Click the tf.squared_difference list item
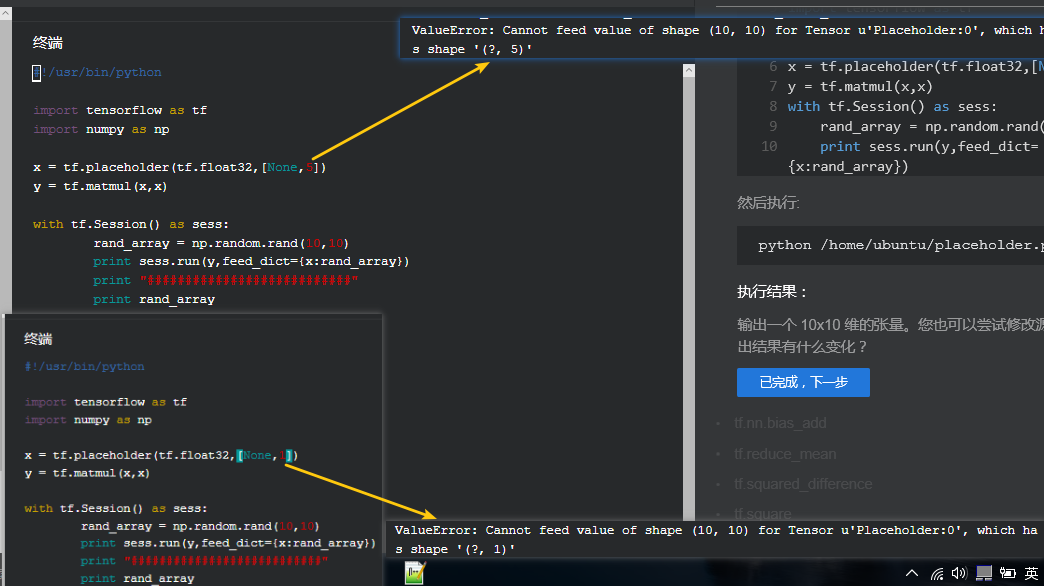This screenshot has width=1044, height=586. click(803, 484)
